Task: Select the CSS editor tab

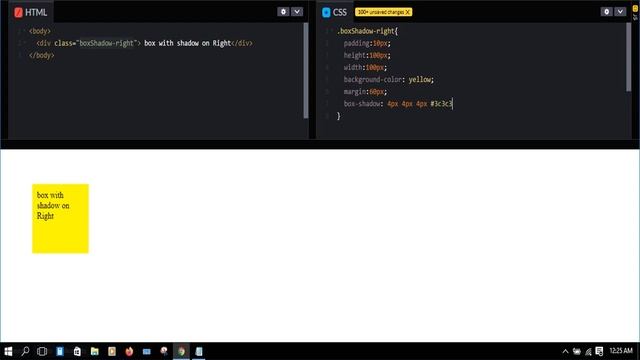Action: (x=335, y=12)
